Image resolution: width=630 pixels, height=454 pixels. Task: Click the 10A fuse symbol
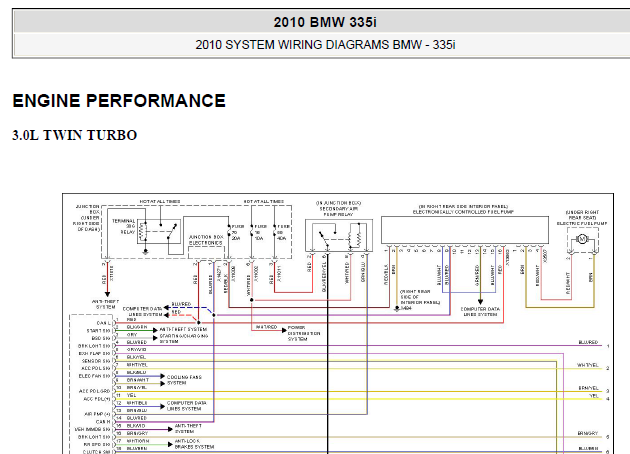(252, 232)
